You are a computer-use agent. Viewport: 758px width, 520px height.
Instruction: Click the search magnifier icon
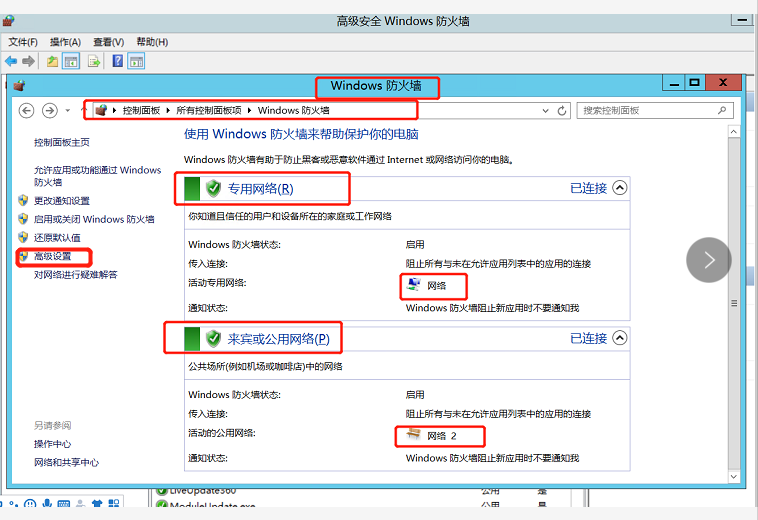click(x=722, y=110)
